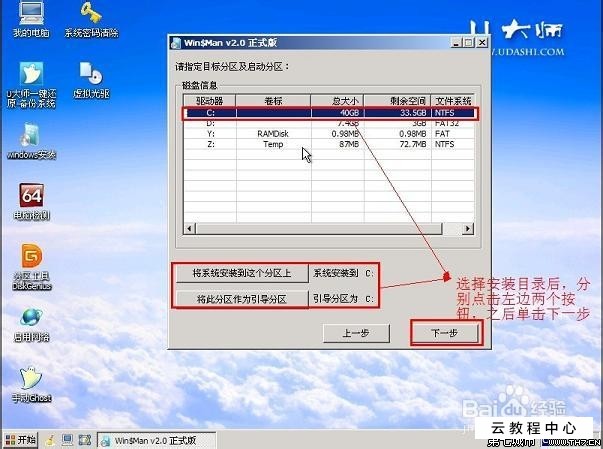
Task: Open the system password clear key icon
Action: [x=91, y=19]
